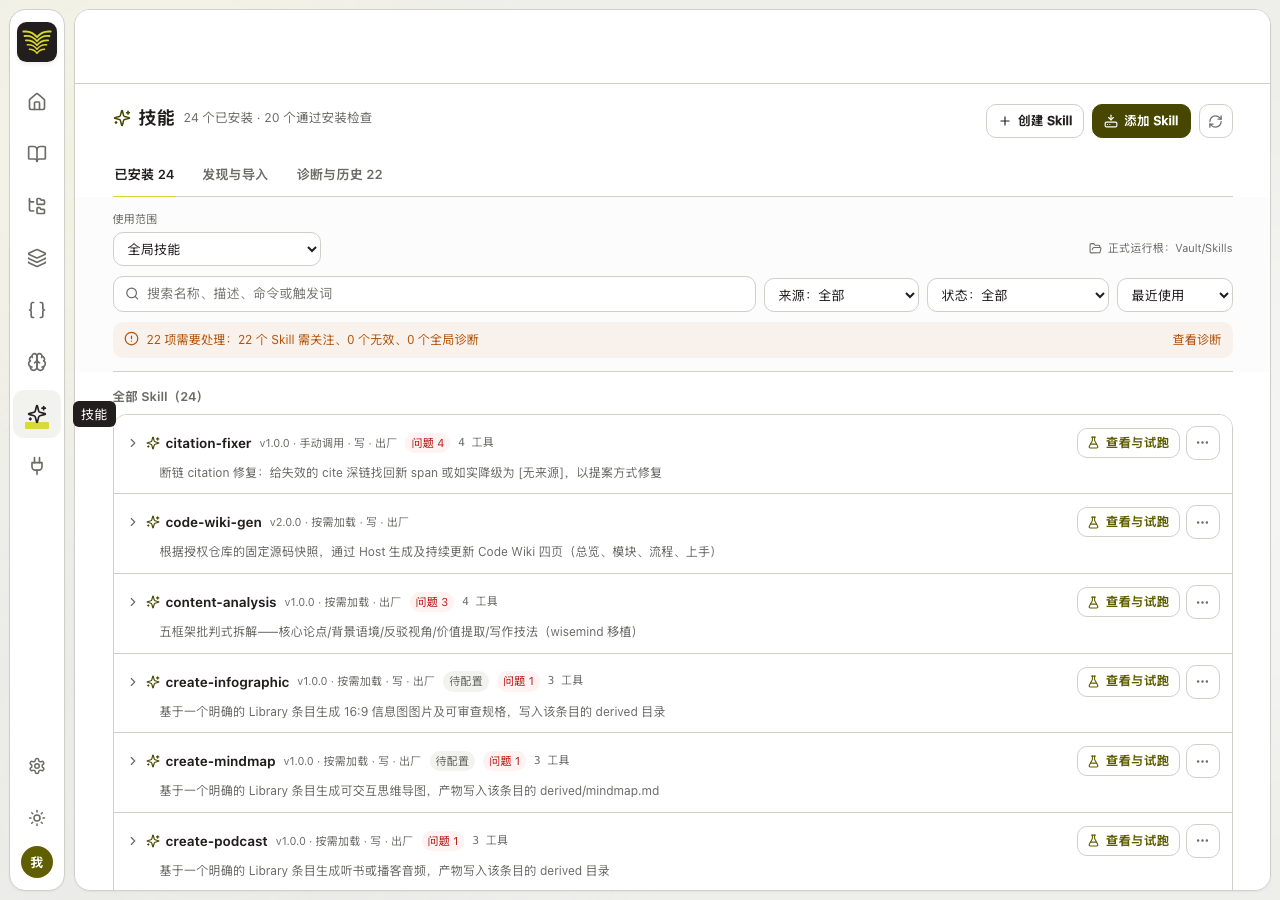
Task: Expand the create-mindmap row
Action: [x=132, y=761]
